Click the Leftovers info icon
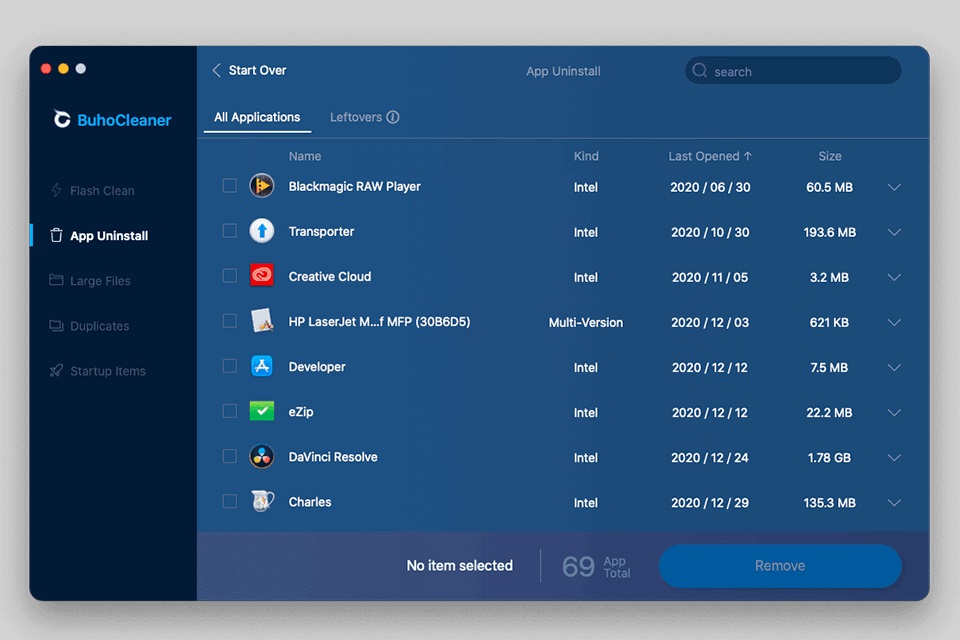 coord(393,117)
